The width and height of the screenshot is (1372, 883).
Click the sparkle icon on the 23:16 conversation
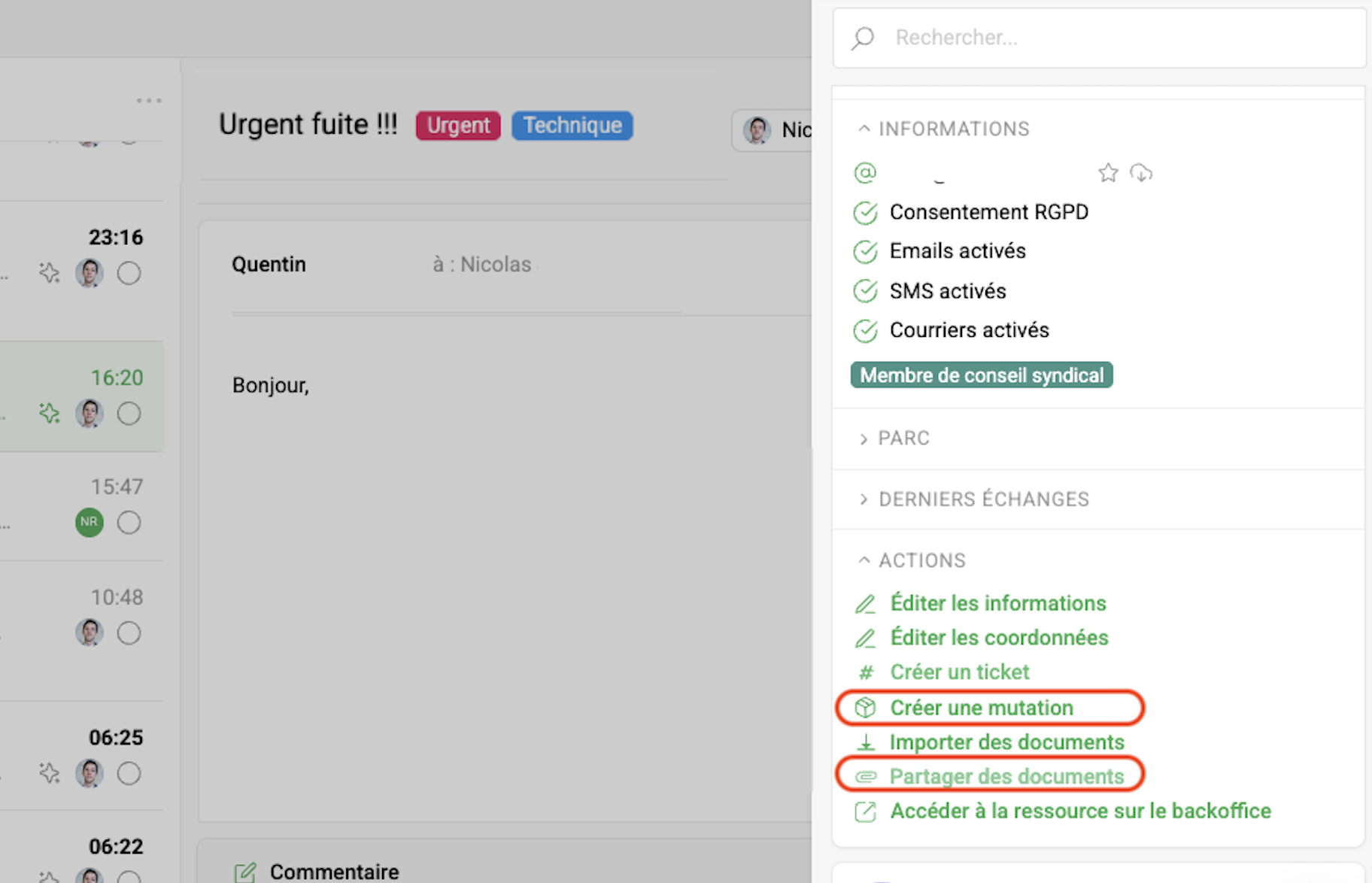tap(50, 273)
